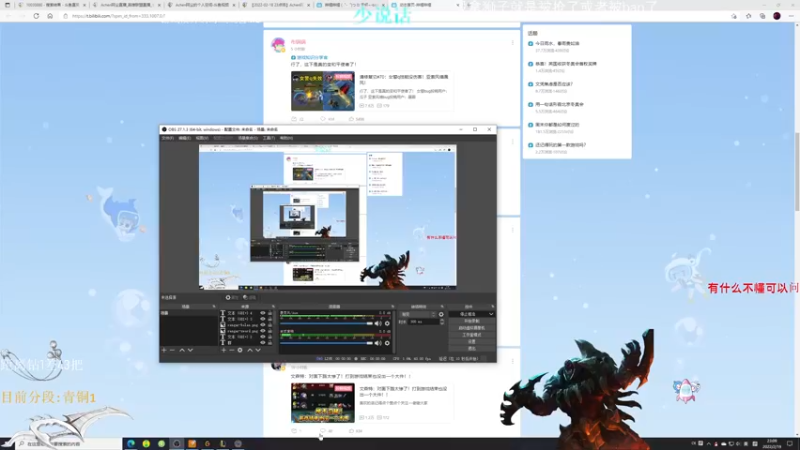Toggle visibility of last source row

click(x=263, y=343)
